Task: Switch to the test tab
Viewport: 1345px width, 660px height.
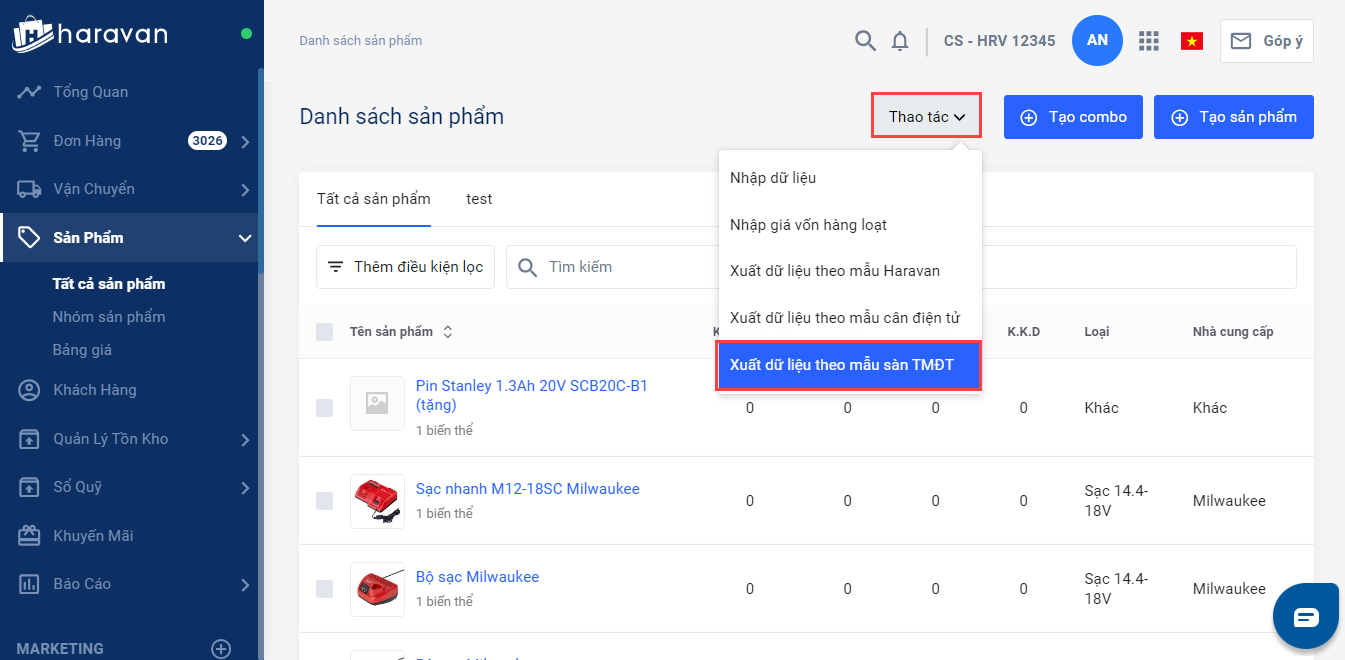Action: point(479,199)
